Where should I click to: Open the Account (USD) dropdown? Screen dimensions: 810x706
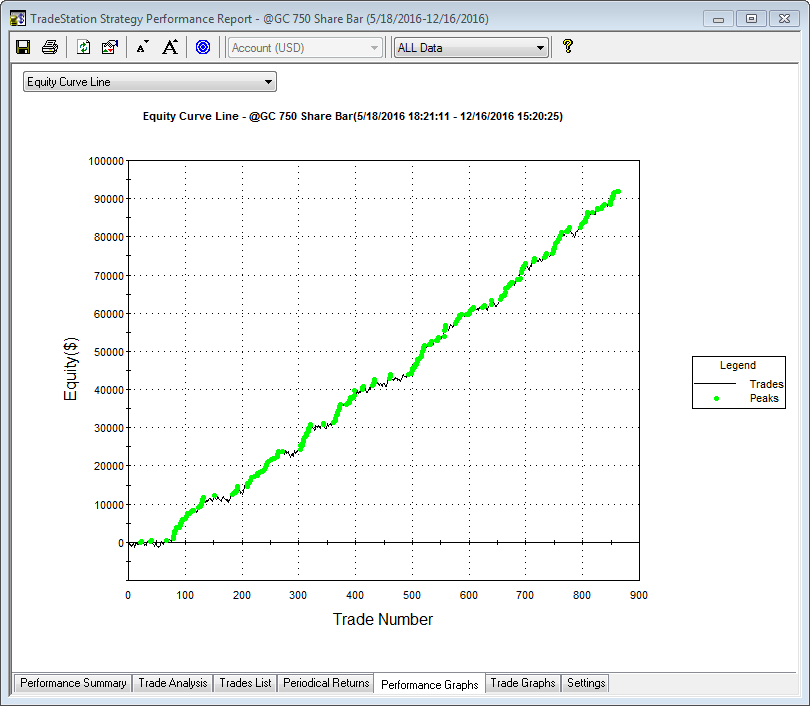[305, 48]
